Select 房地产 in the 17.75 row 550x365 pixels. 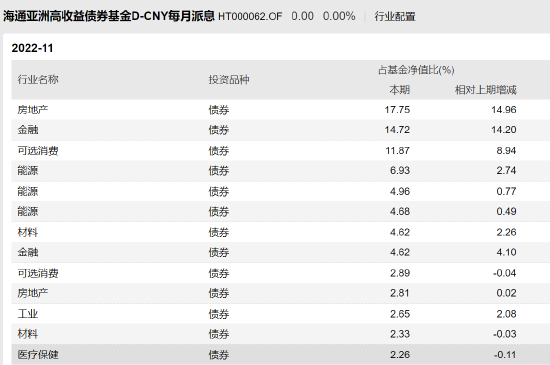33,110
